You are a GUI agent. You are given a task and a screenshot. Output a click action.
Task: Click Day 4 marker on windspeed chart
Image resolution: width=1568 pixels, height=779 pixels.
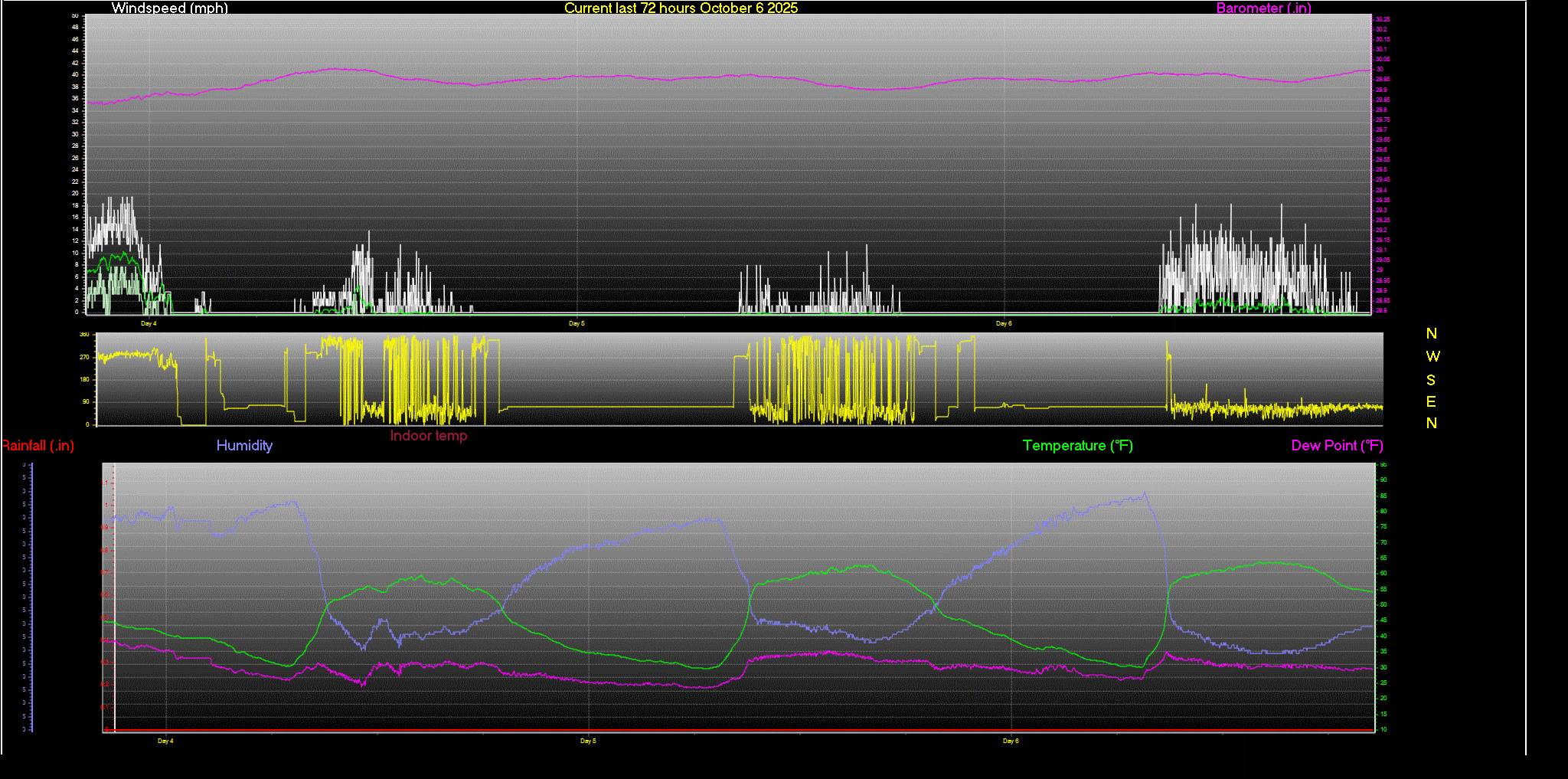click(x=149, y=324)
